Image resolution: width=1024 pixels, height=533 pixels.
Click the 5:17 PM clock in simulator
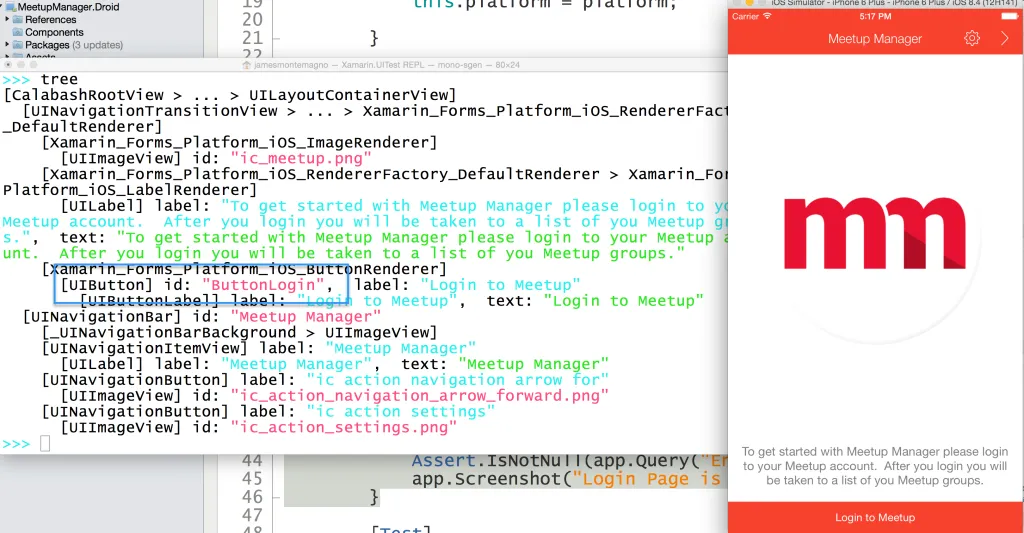[875, 16]
